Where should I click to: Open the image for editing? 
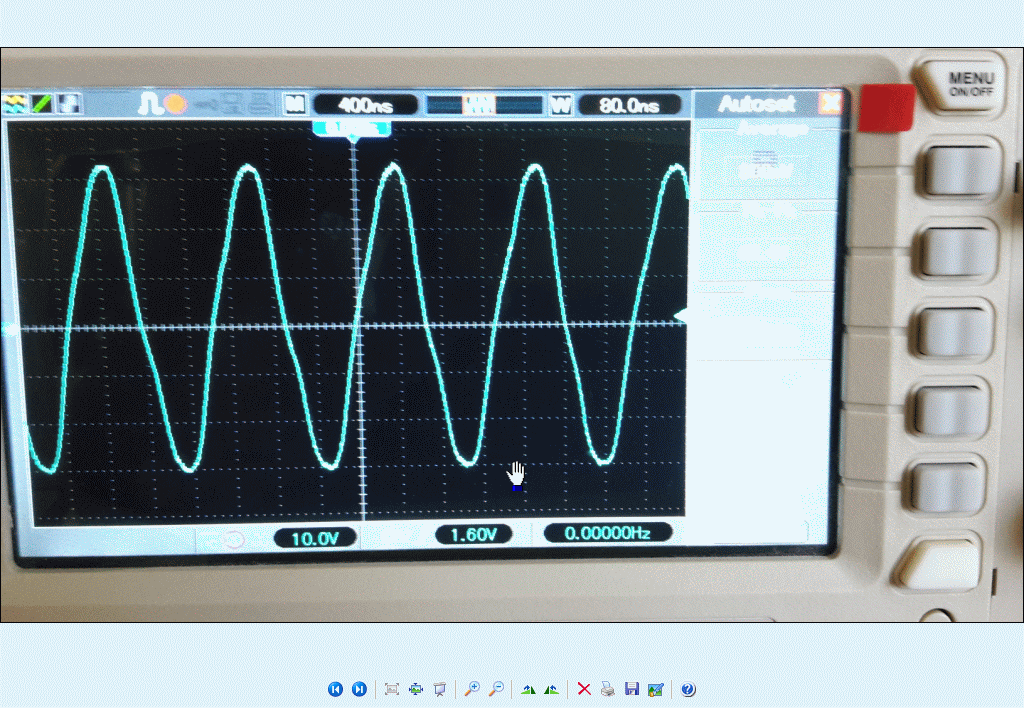(655, 689)
